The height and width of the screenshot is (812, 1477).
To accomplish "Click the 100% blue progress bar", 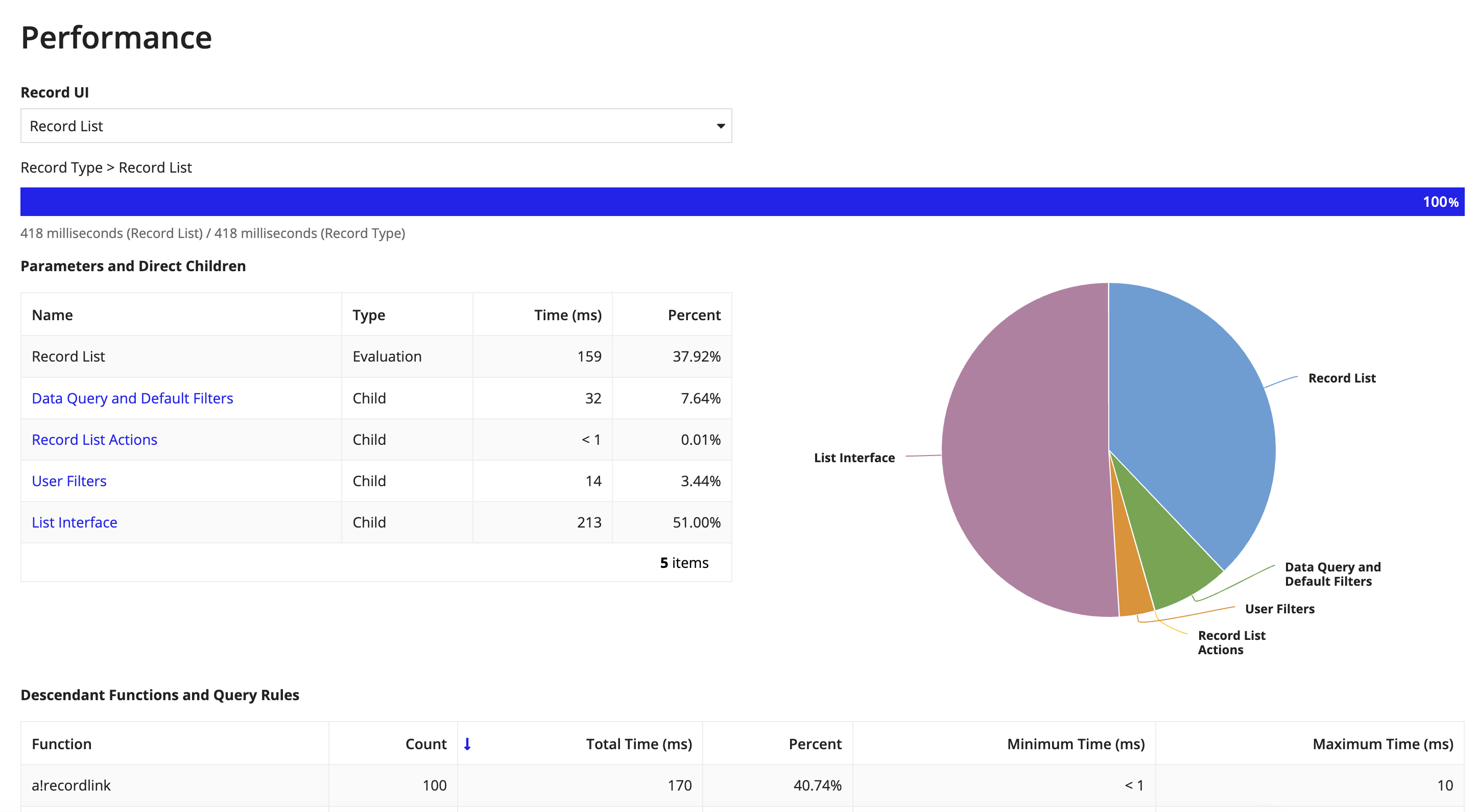I will (743, 201).
